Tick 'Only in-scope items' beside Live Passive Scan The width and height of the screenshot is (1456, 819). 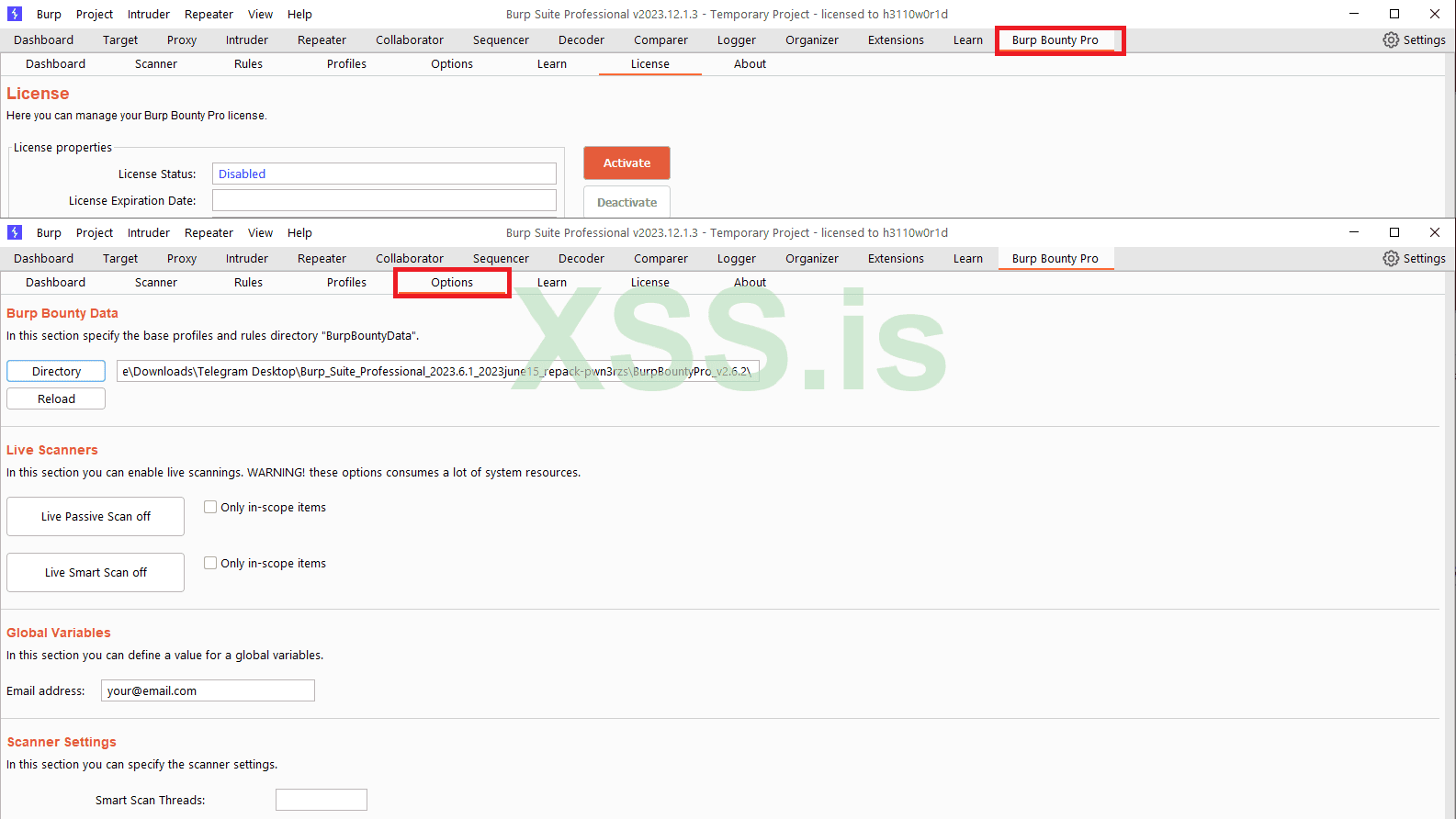(210, 507)
